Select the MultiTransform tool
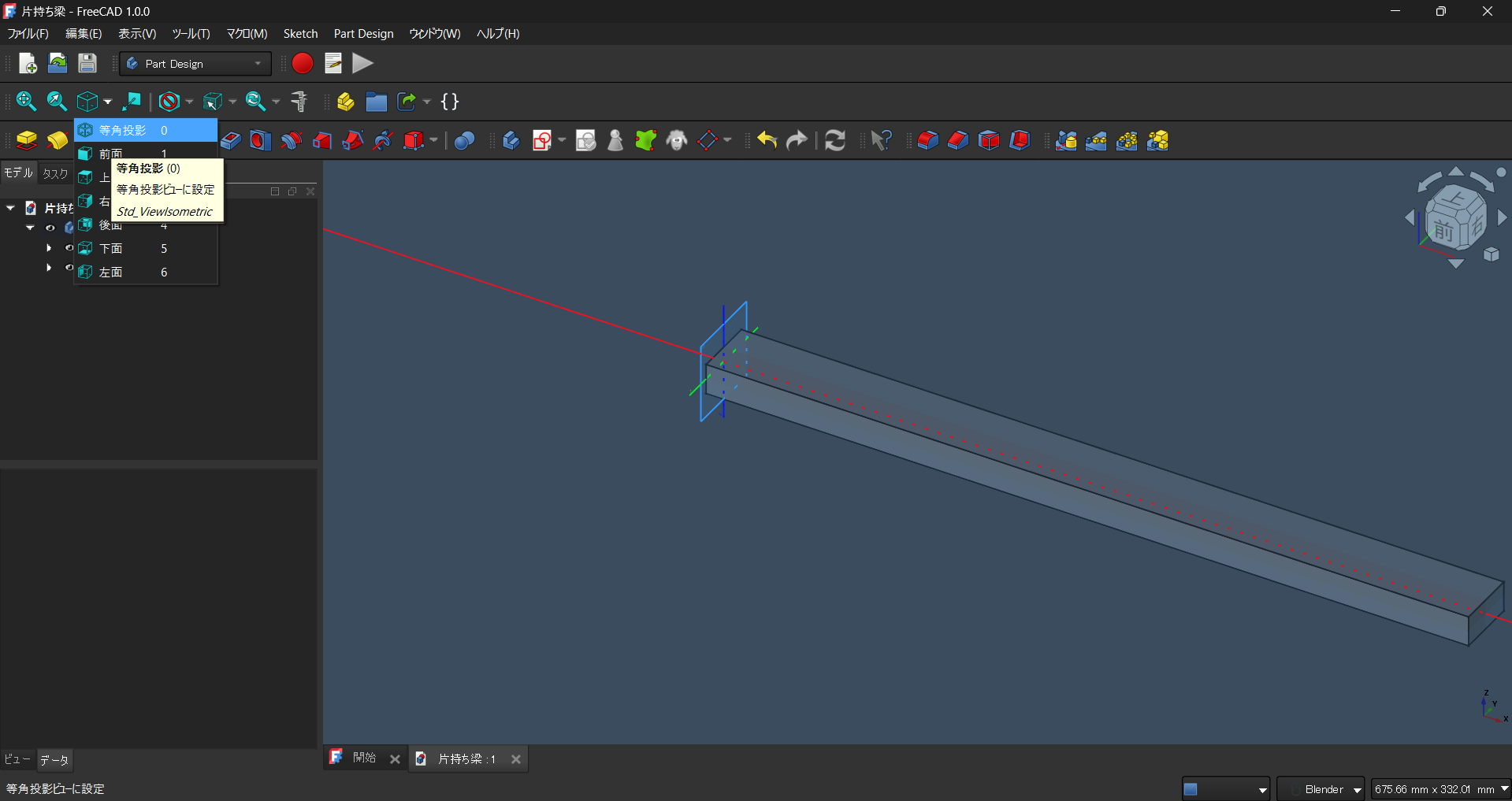Screen dimensions: 1512x801 [x=1157, y=140]
